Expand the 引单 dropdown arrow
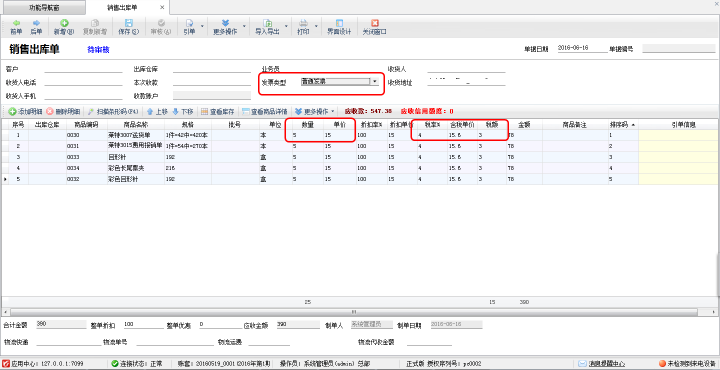 click(202, 26)
